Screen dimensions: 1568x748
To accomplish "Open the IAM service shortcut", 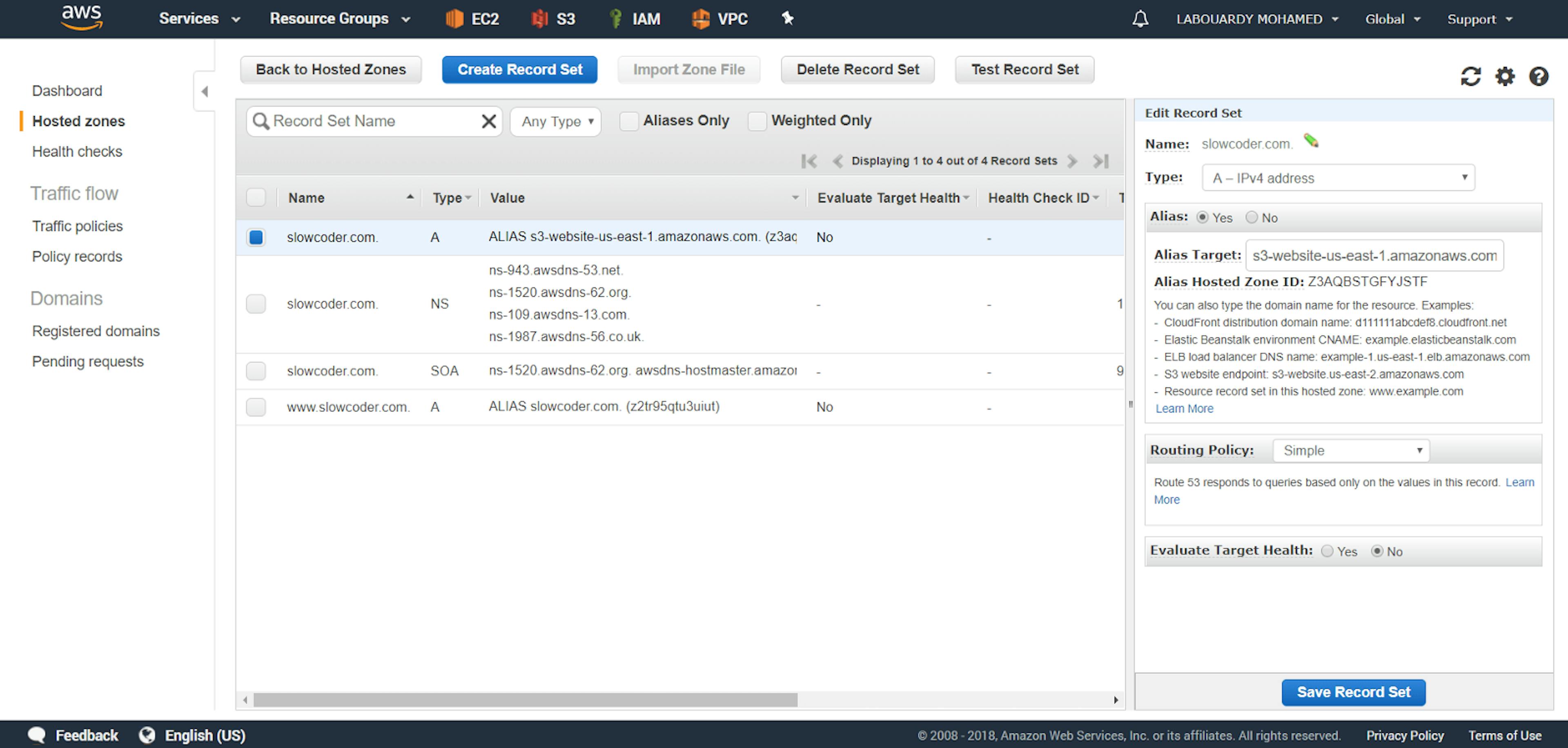I will 634,19.
